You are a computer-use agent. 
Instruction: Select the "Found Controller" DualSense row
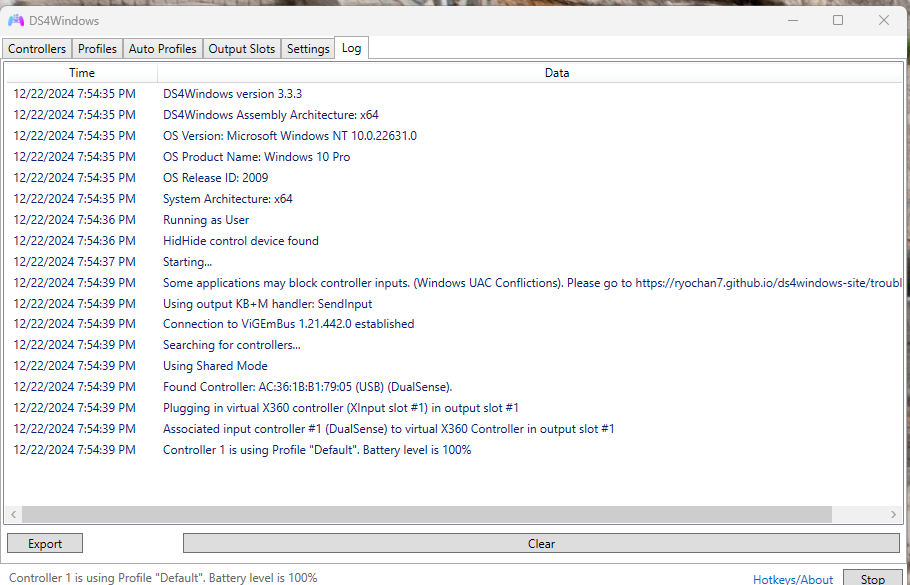454,387
